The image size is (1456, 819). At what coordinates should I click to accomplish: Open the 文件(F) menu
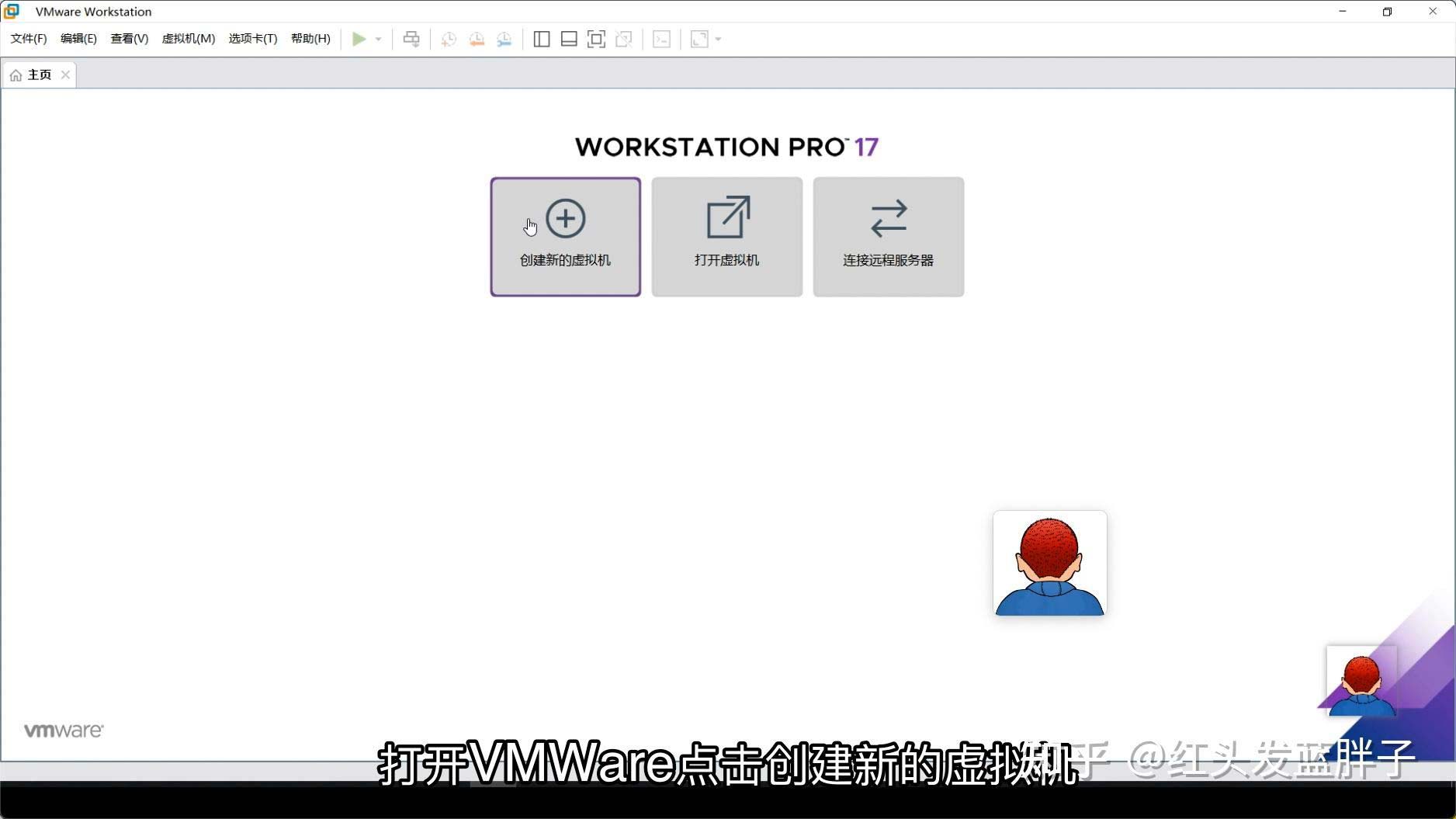click(29, 39)
